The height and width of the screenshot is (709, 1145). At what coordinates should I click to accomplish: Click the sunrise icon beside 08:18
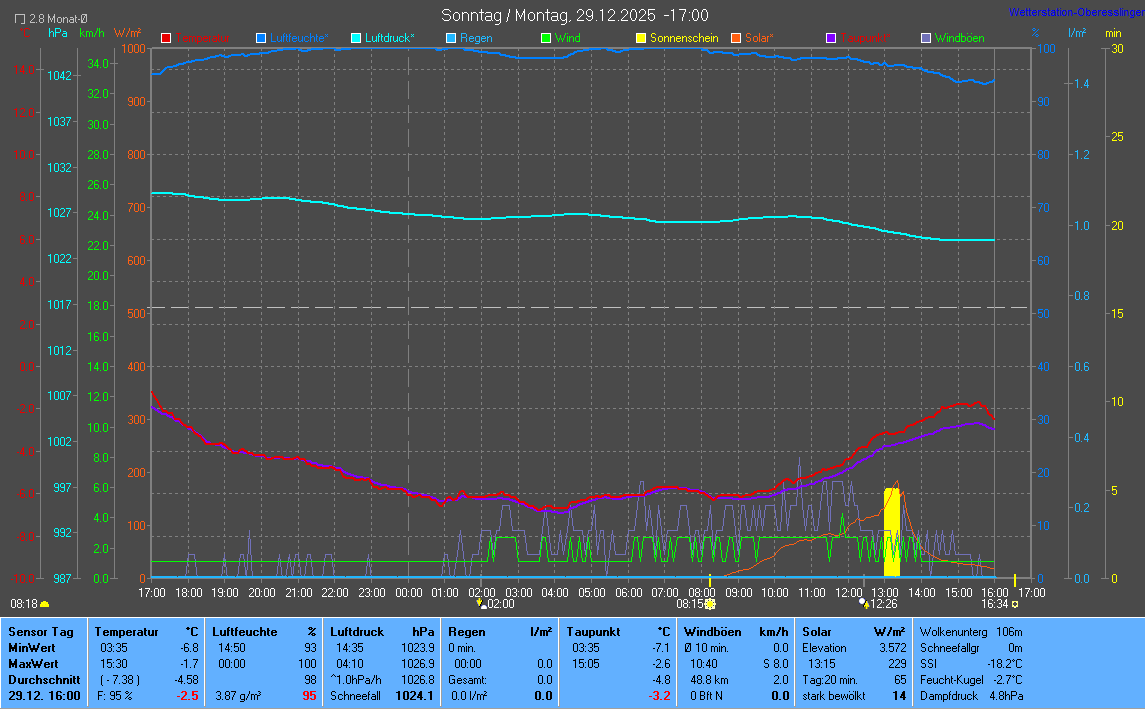(x=44, y=604)
